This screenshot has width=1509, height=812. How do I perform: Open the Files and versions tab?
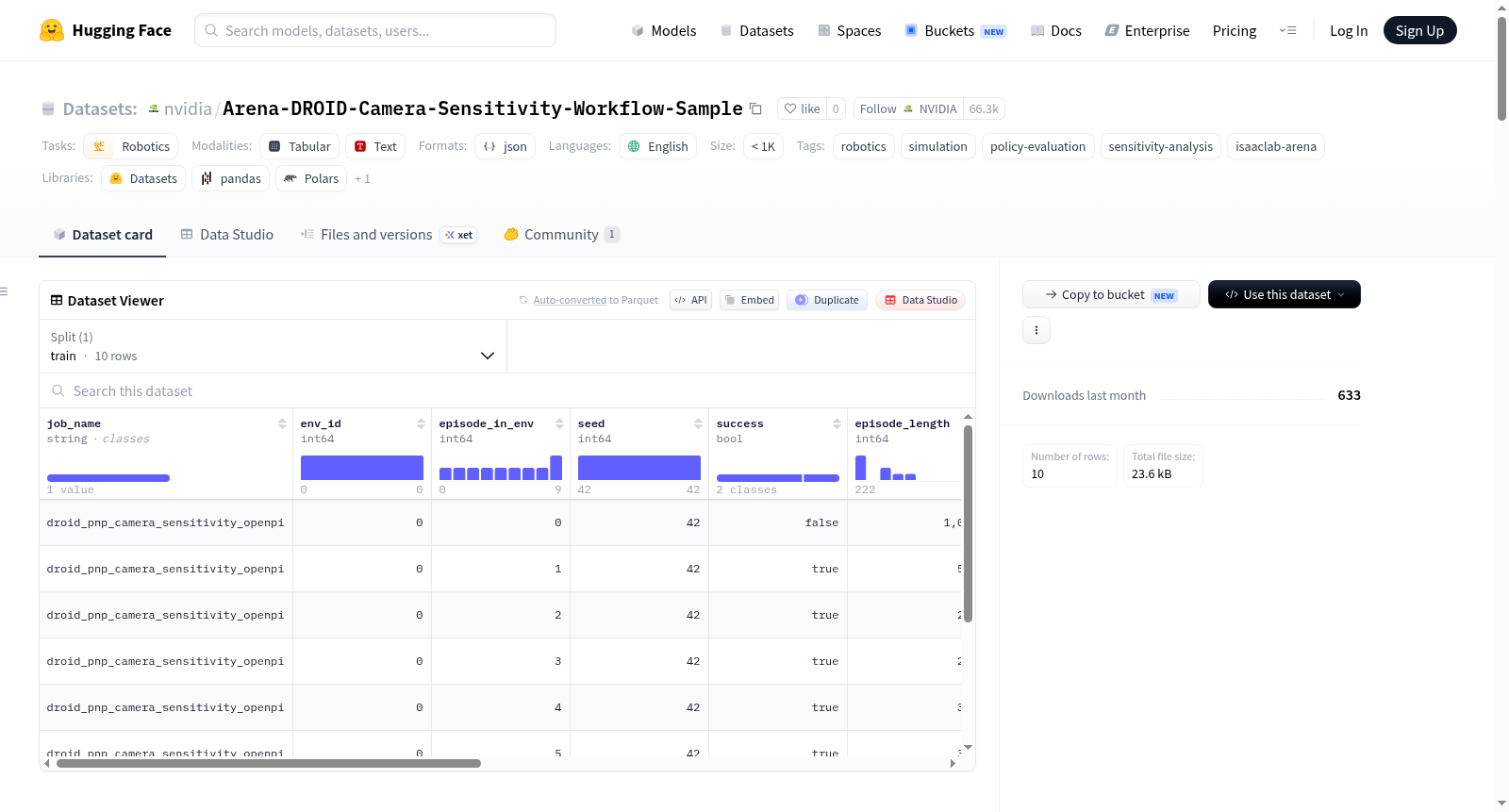(x=389, y=234)
